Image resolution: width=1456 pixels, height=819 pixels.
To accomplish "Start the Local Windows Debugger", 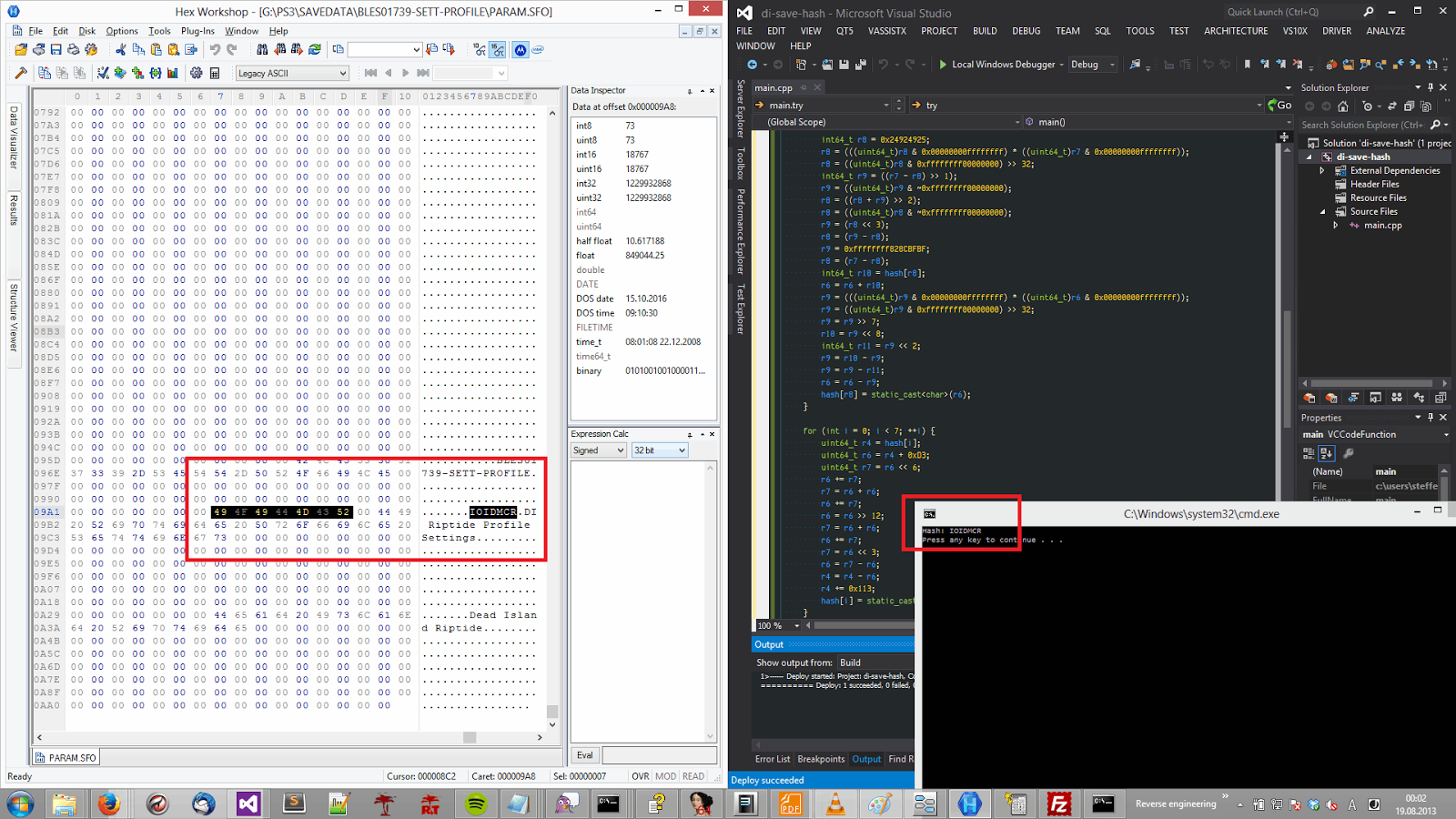I will [x=996, y=65].
